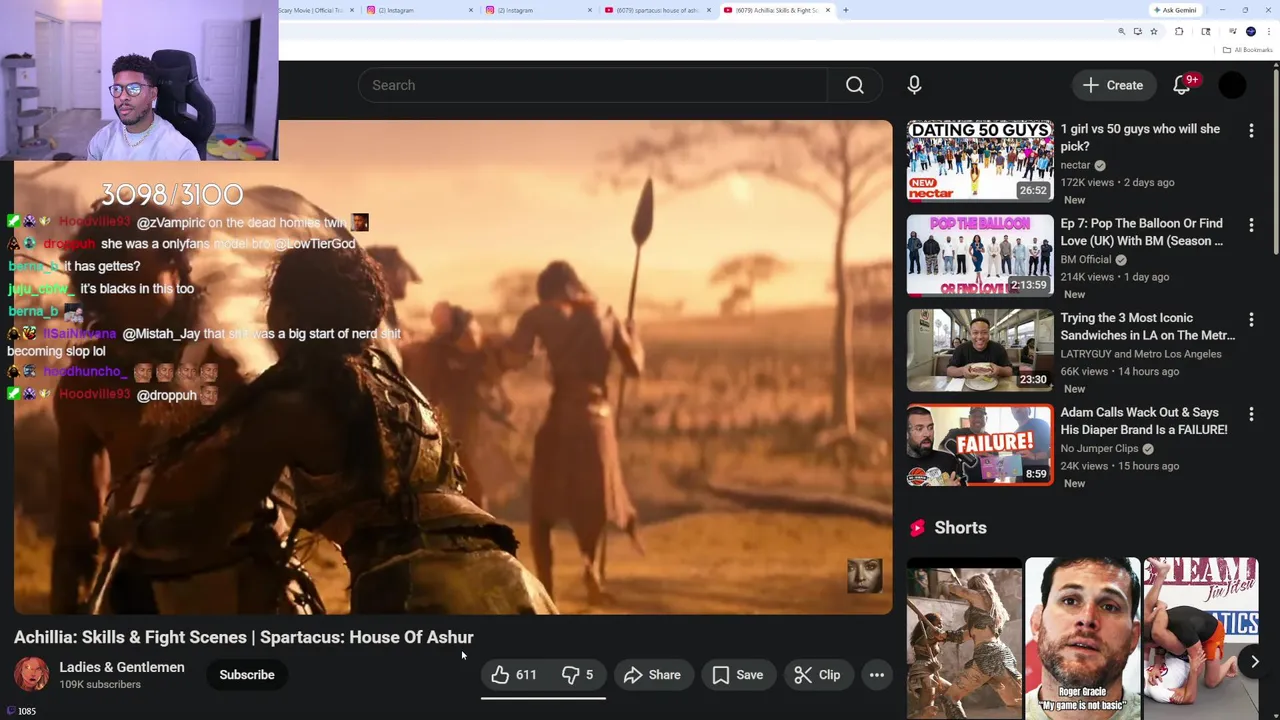Image resolution: width=1280 pixels, height=720 pixels.
Task: Open the nectar channel name
Action: coord(1075,165)
